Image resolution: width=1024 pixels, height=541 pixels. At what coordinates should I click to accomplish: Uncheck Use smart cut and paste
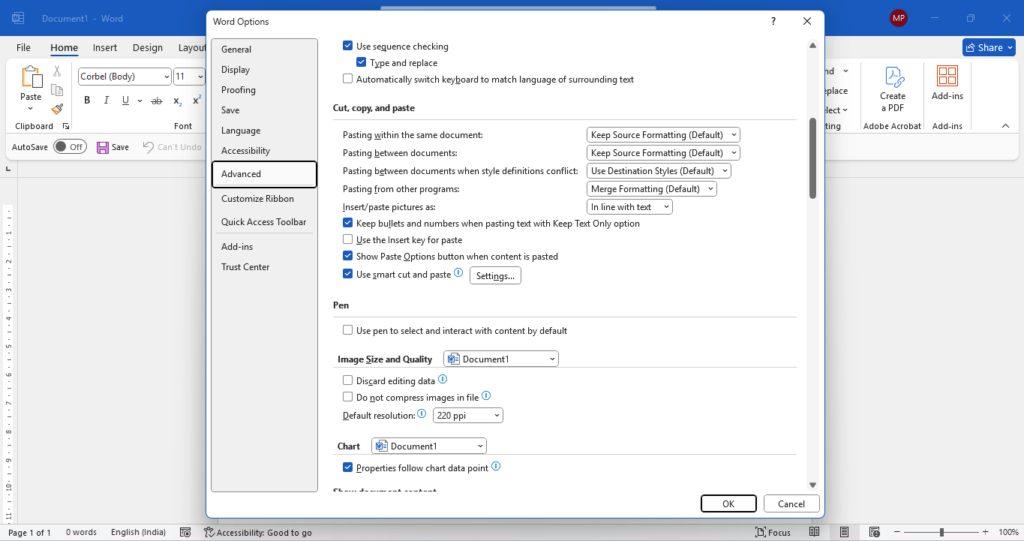pos(347,274)
